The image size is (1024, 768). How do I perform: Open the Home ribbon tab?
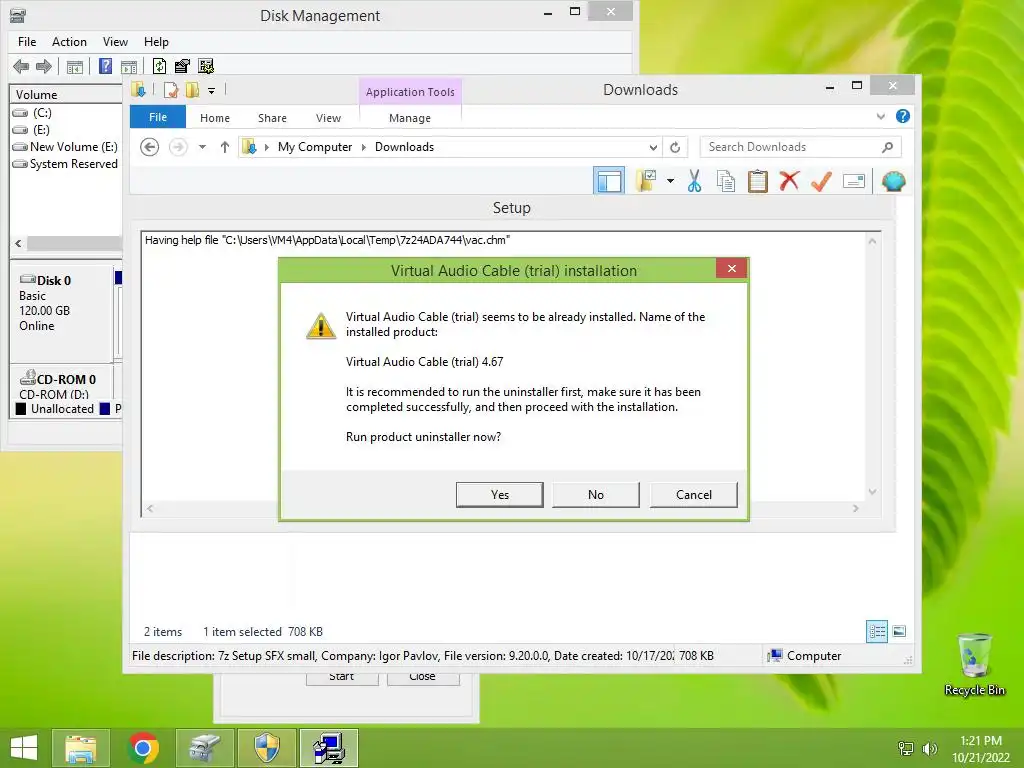tap(215, 118)
